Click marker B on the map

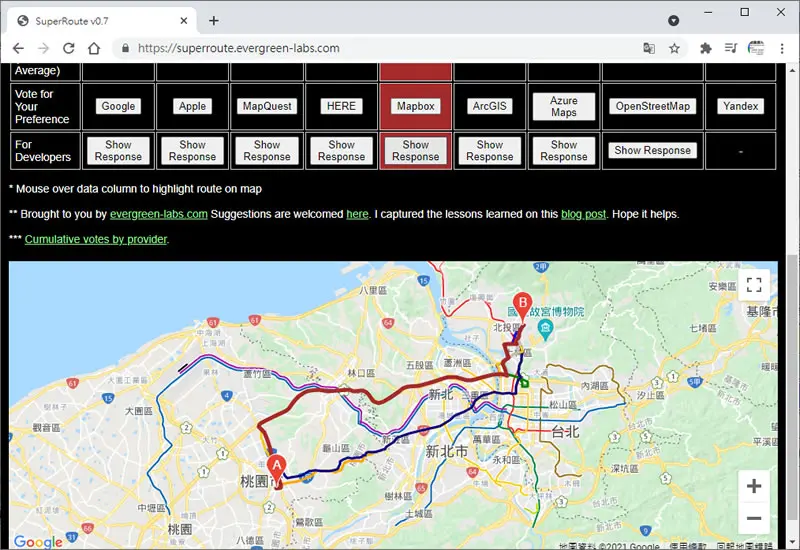(x=522, y=306)
